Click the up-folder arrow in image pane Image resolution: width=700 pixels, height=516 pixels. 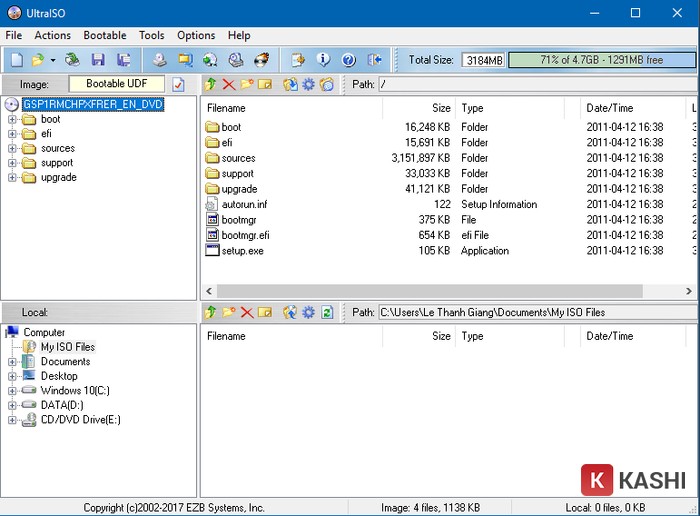point(210,85)
